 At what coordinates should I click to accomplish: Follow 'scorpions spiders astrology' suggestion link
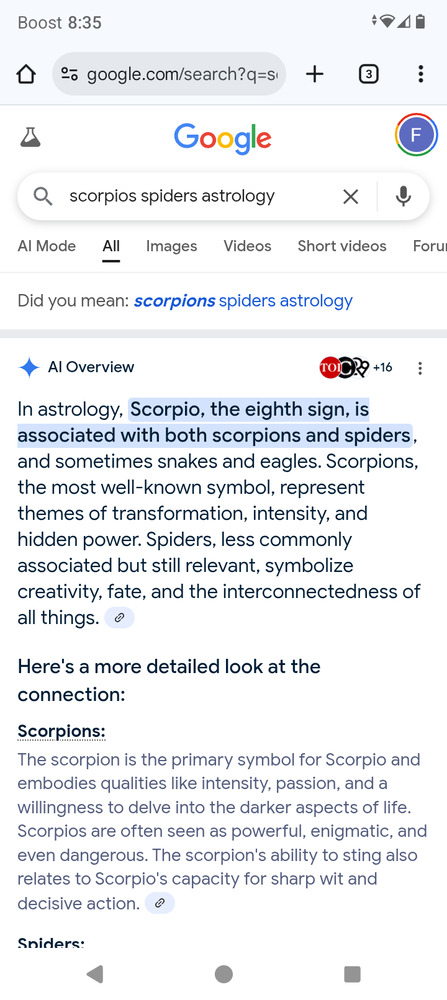pos(243,300)
